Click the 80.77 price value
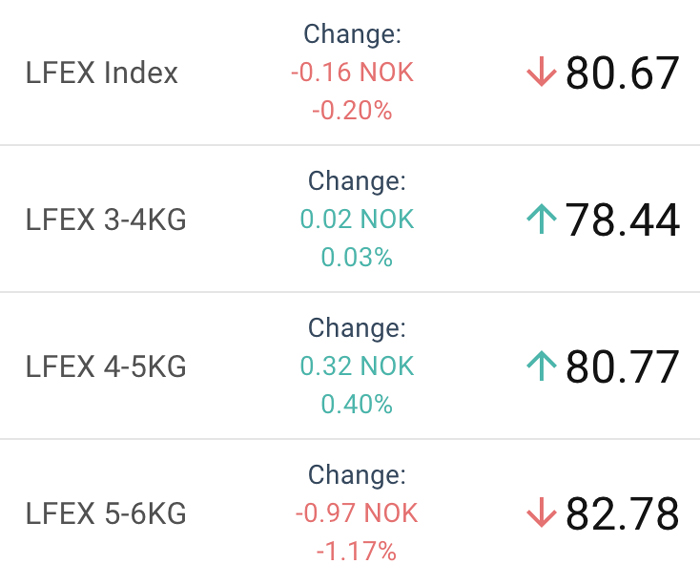 point(622,366)
